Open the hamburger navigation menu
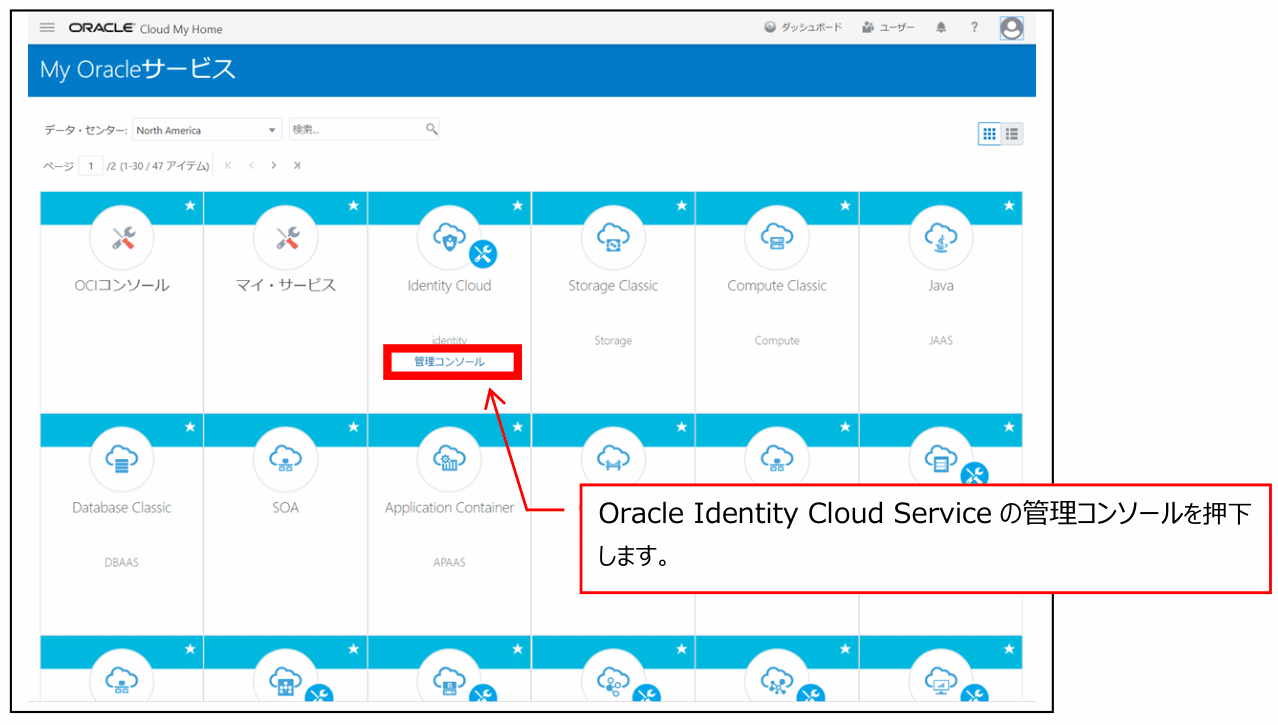This screenshot has height=725, width=1278. pyautogui.click(x=47, y=28)
